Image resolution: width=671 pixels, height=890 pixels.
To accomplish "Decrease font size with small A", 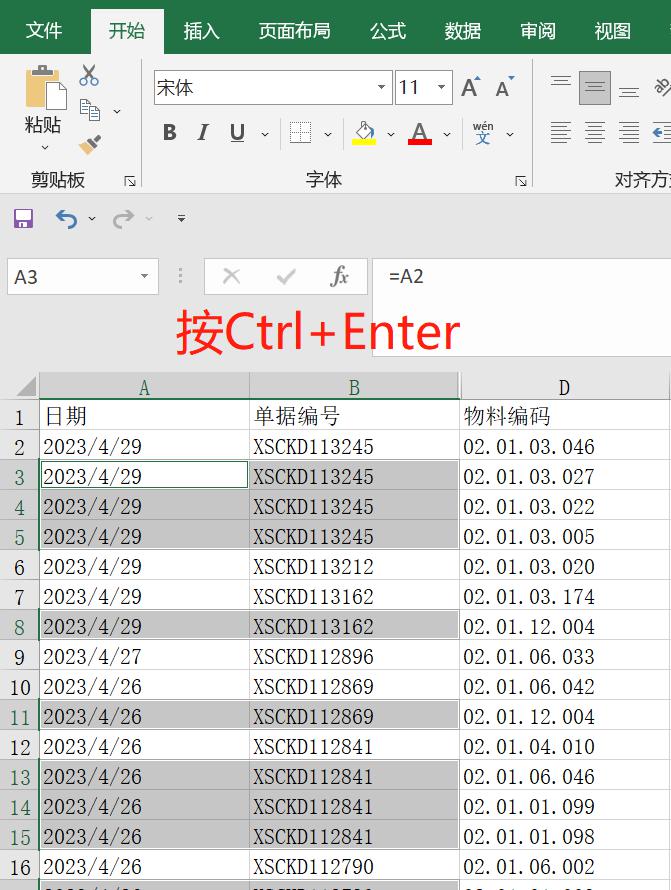I will click(x=504, y=87).
